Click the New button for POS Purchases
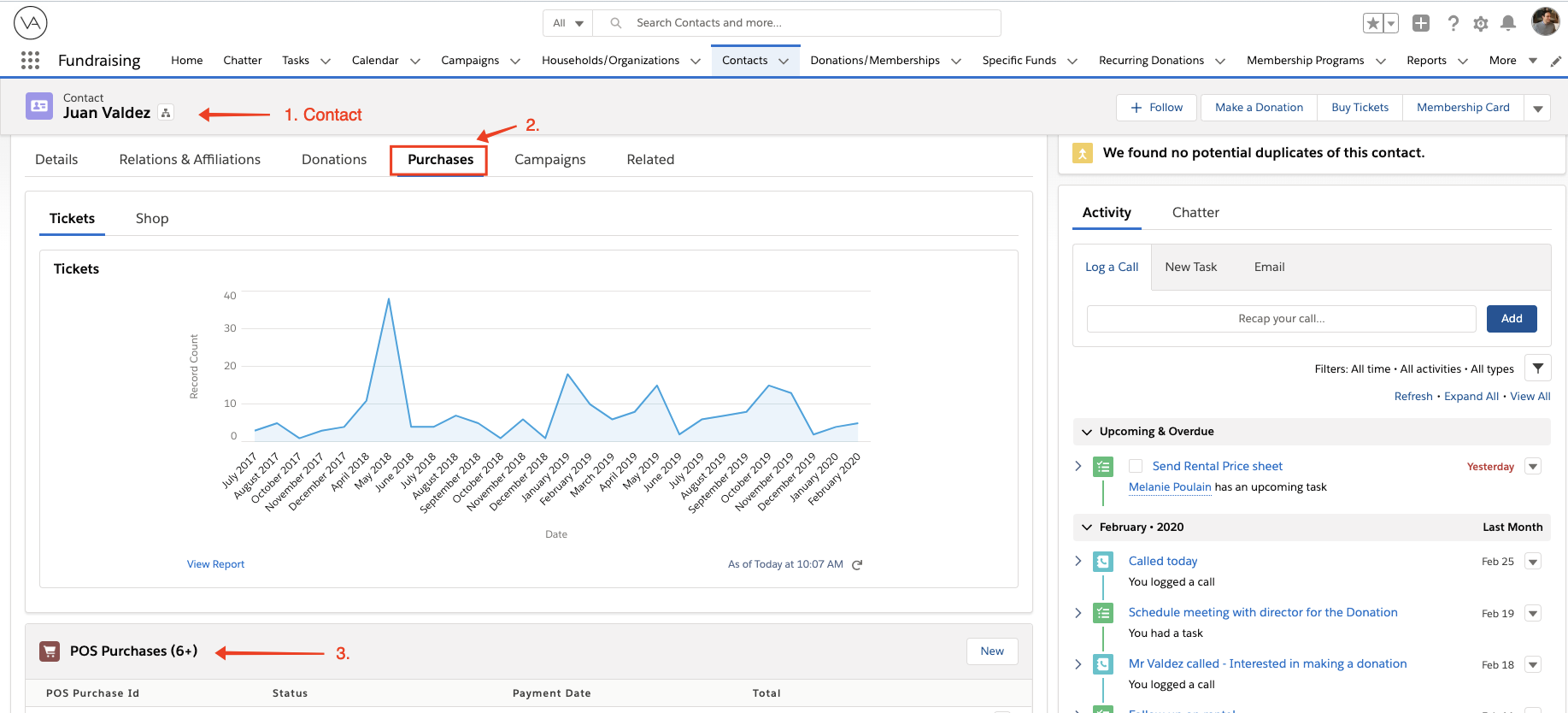Image resolution: width=1568 pixels, height=713 pixels. [x=991, y=651]
